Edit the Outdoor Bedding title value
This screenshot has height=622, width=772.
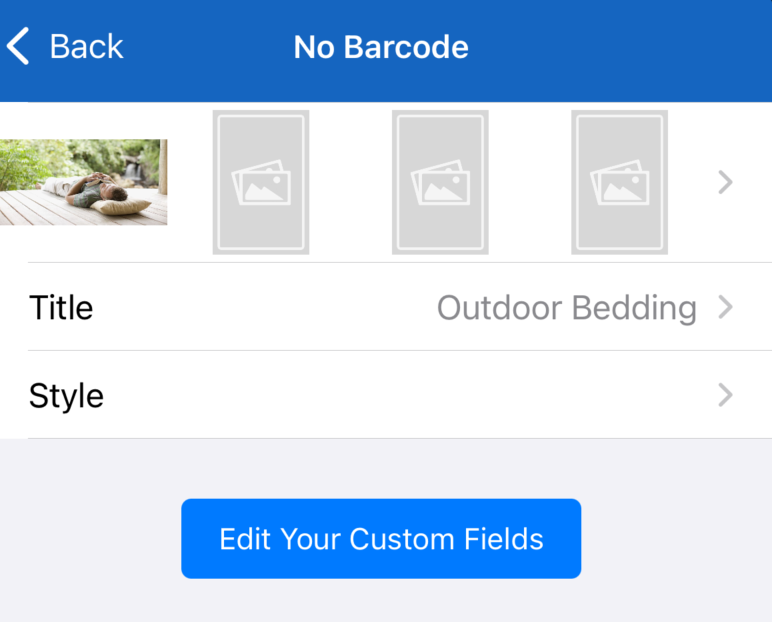click(x=567, y=308)
